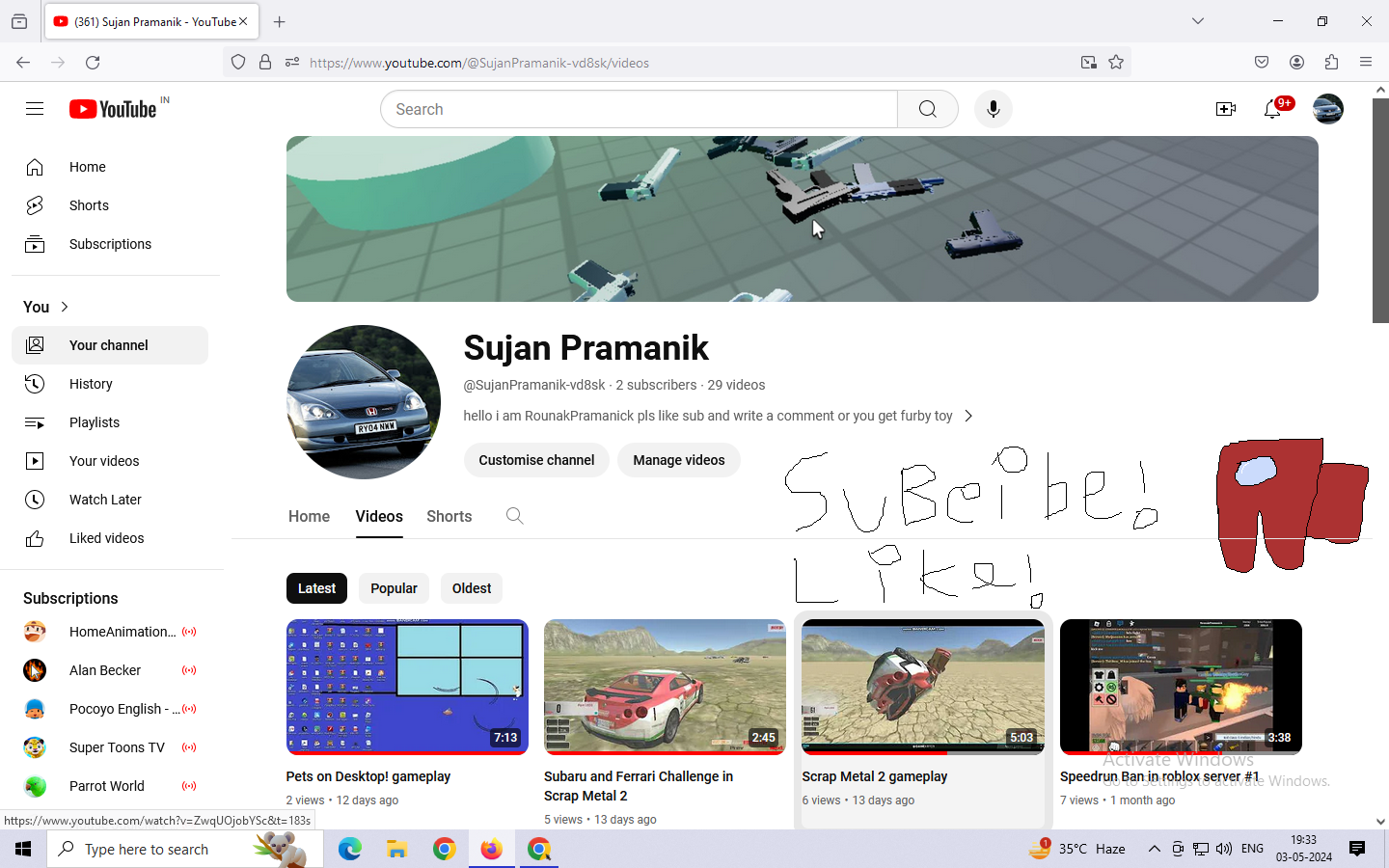Open HomeAnimation subscription
This screenshot has width=1389, height=868.
[x=110, y=632]
